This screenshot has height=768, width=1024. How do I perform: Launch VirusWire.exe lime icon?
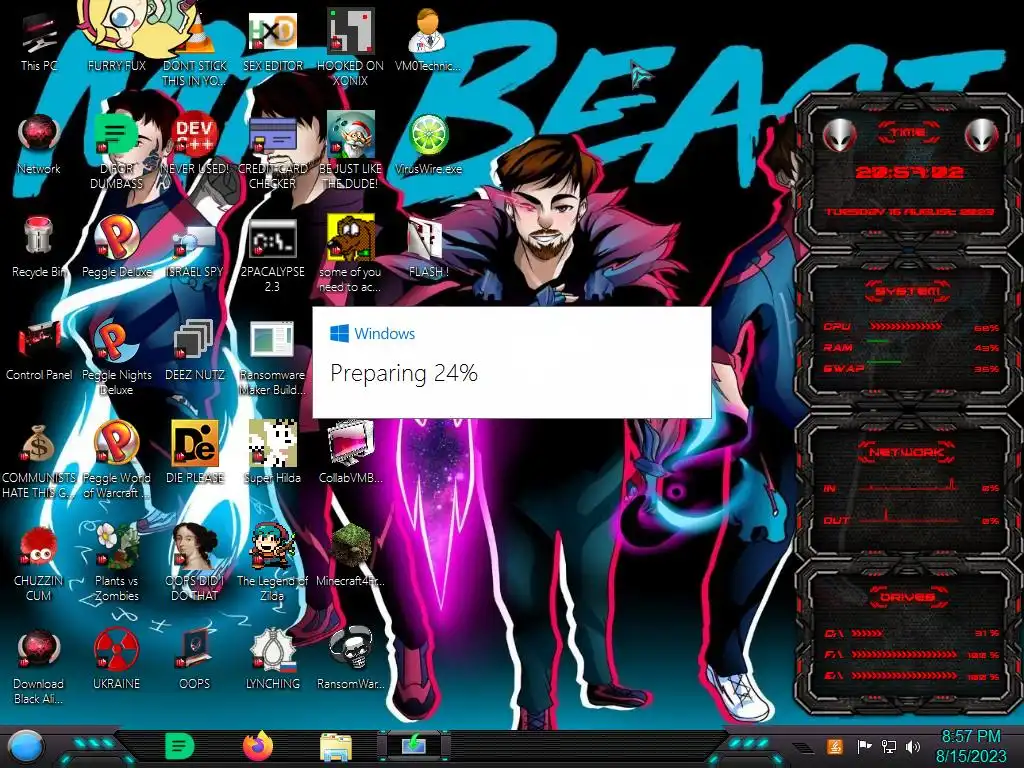(428, 144)
